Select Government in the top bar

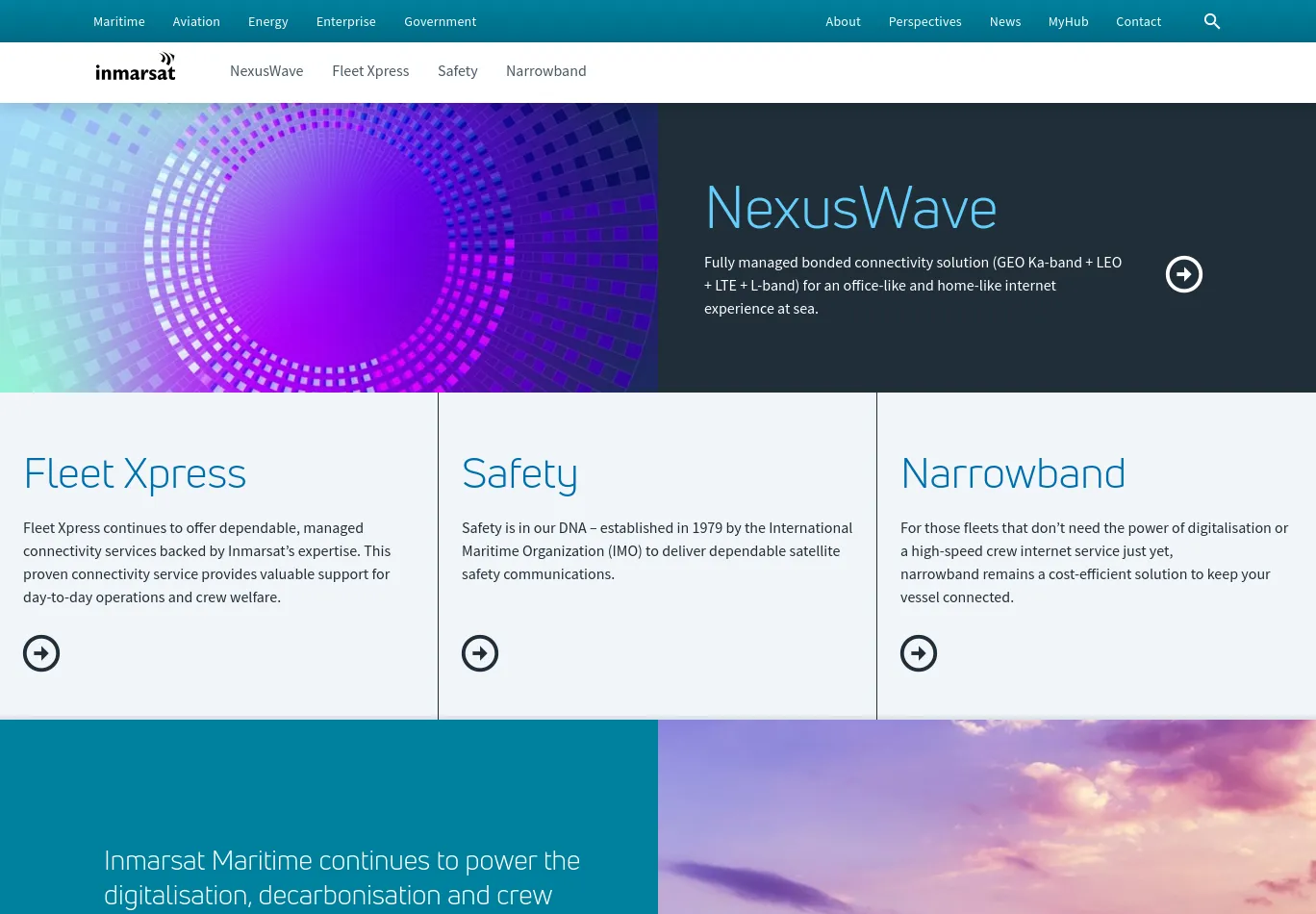click(440, 21)
